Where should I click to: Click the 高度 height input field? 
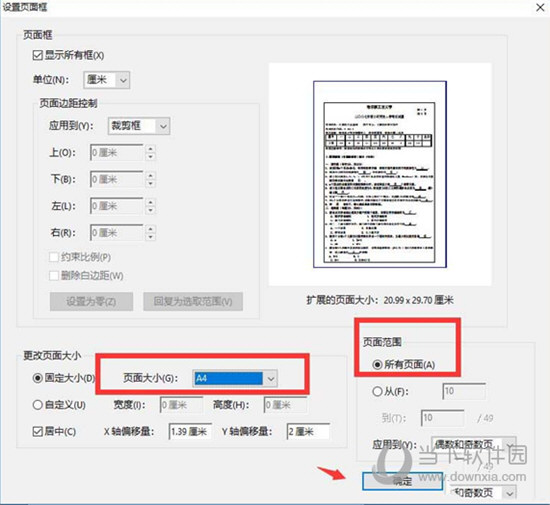[x=286, y=405]
